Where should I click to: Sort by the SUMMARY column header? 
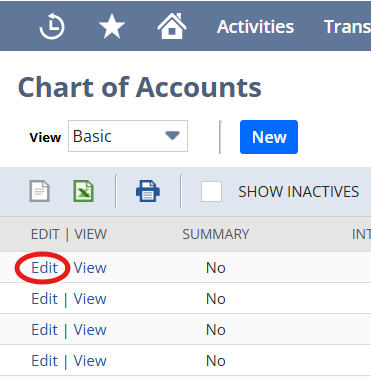tap(216, 234)
